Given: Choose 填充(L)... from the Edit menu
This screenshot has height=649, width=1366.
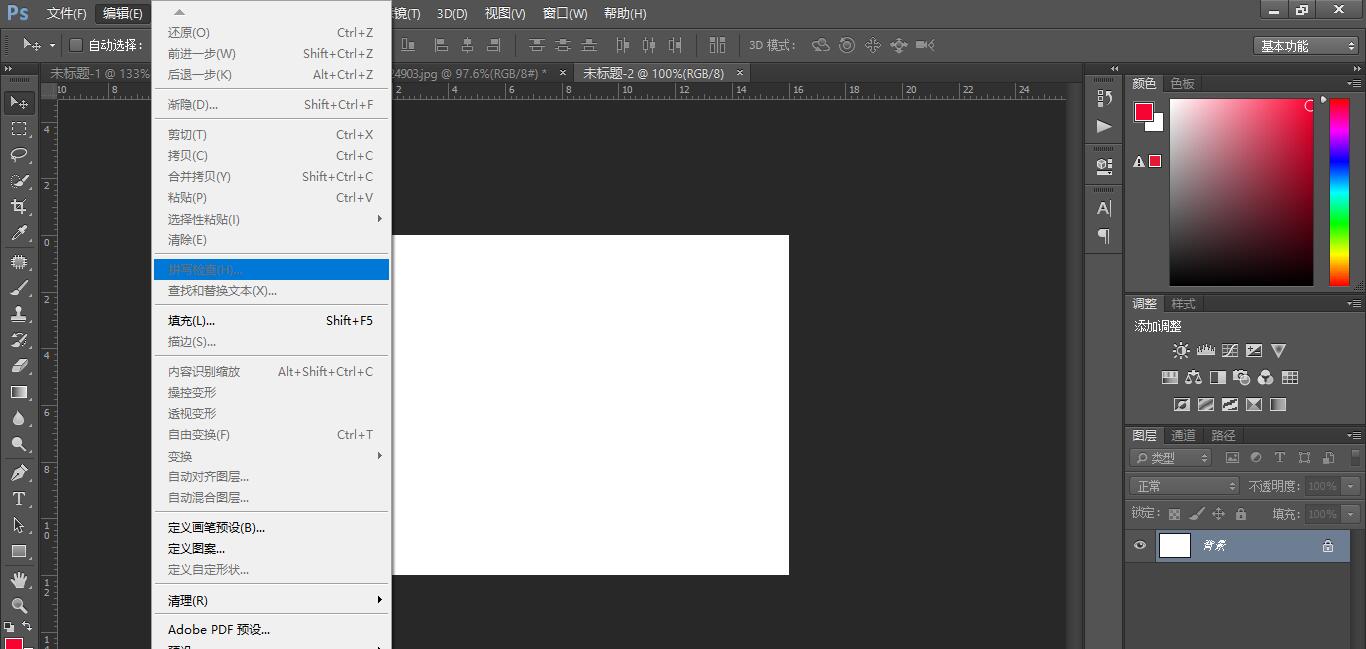Looking at the screenshot, I should [191, 321].
